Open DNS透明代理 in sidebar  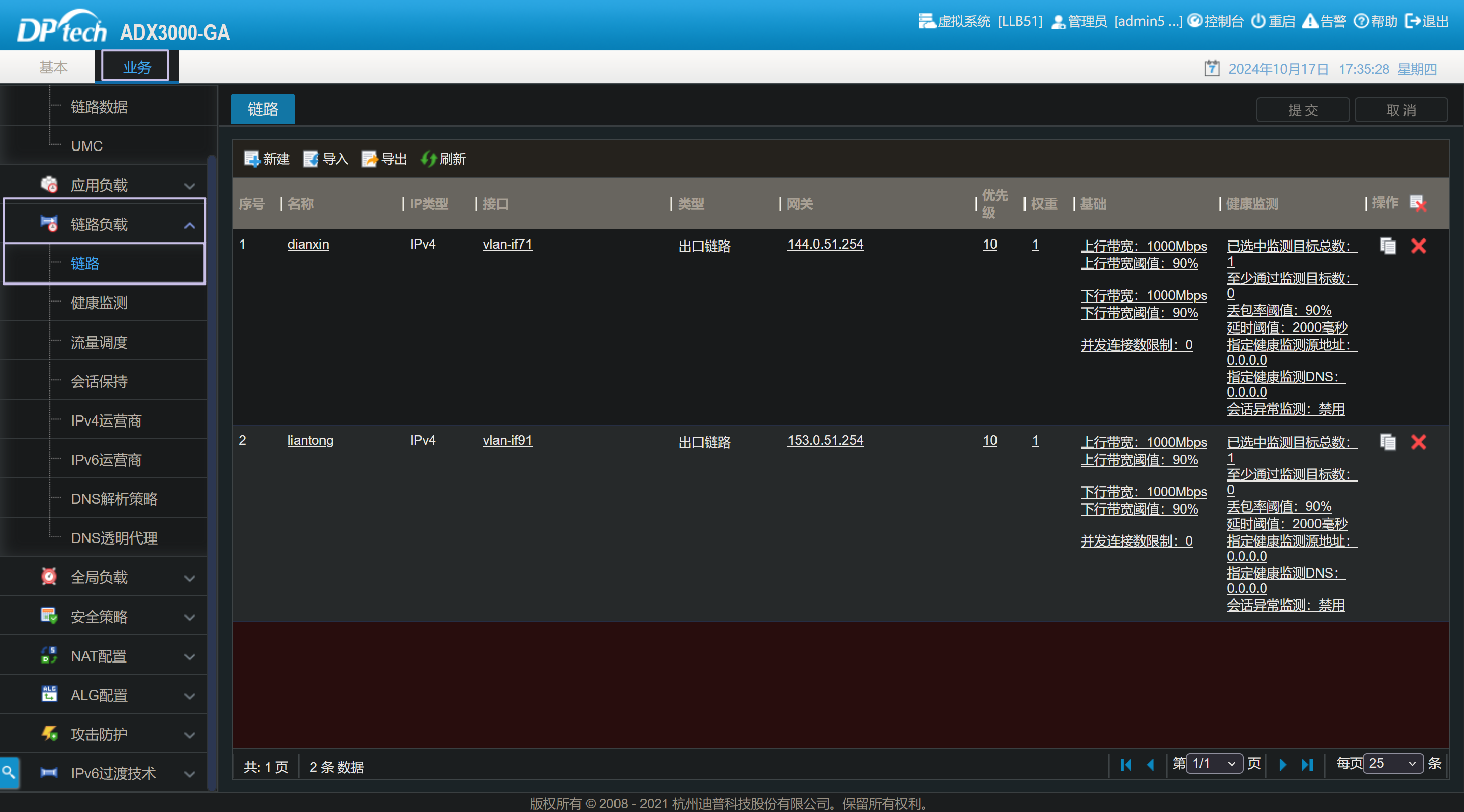113,538
